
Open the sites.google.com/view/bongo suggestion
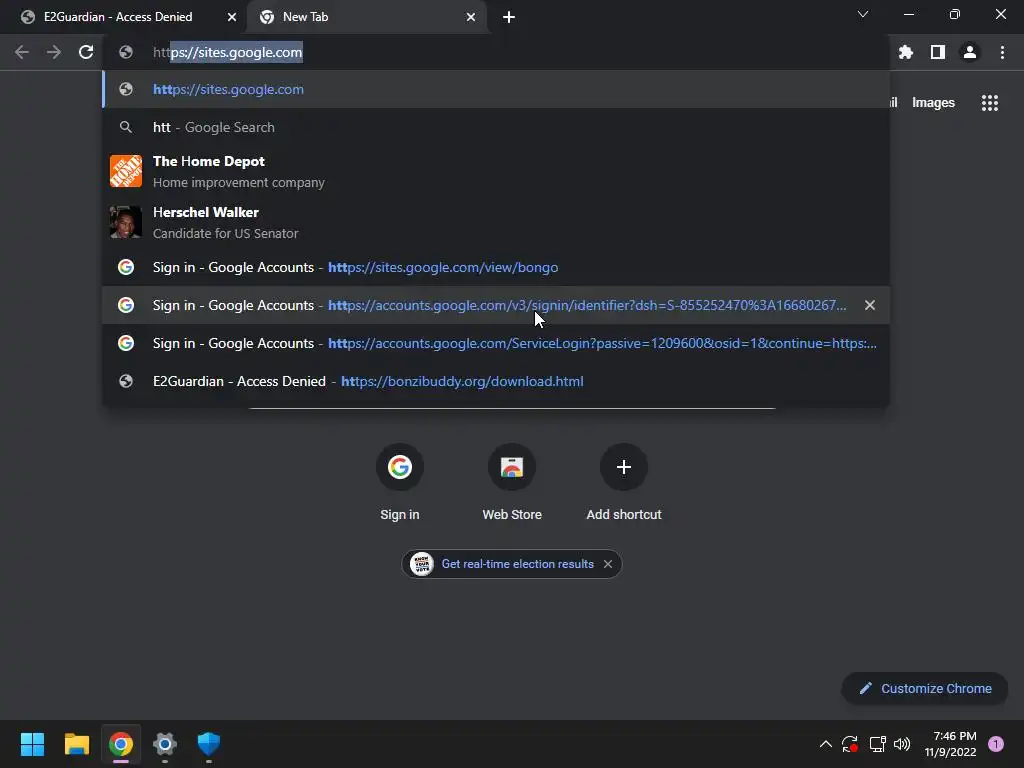496,267
